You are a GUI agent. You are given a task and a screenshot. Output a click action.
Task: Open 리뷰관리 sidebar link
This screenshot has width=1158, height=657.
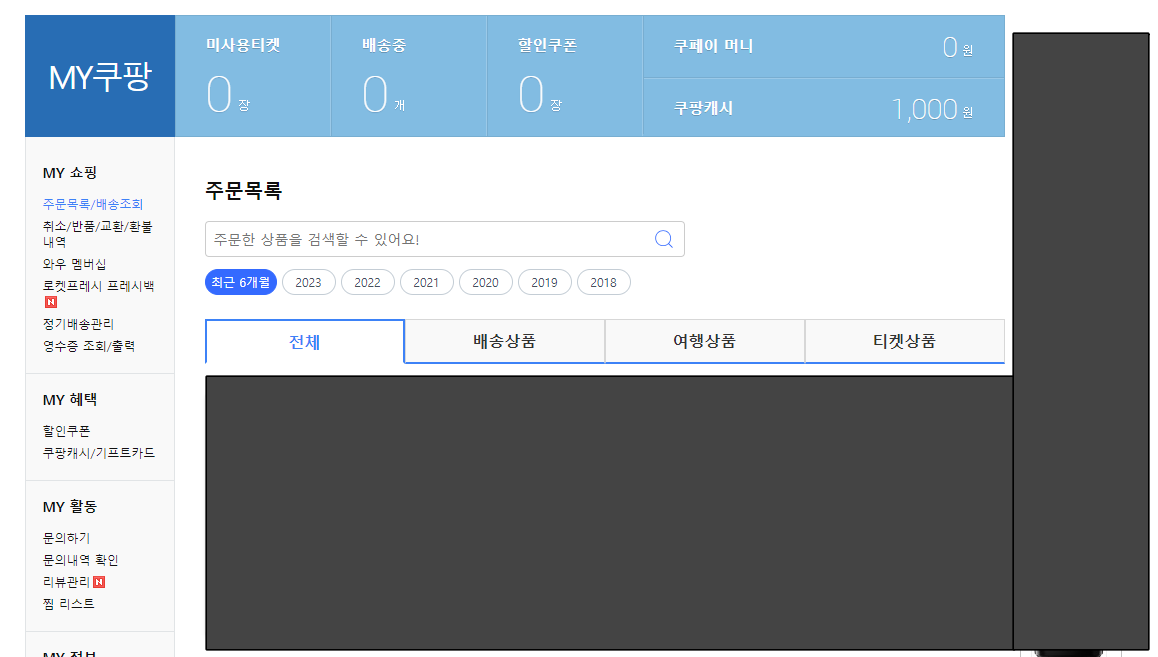click(x=66, y=582)
